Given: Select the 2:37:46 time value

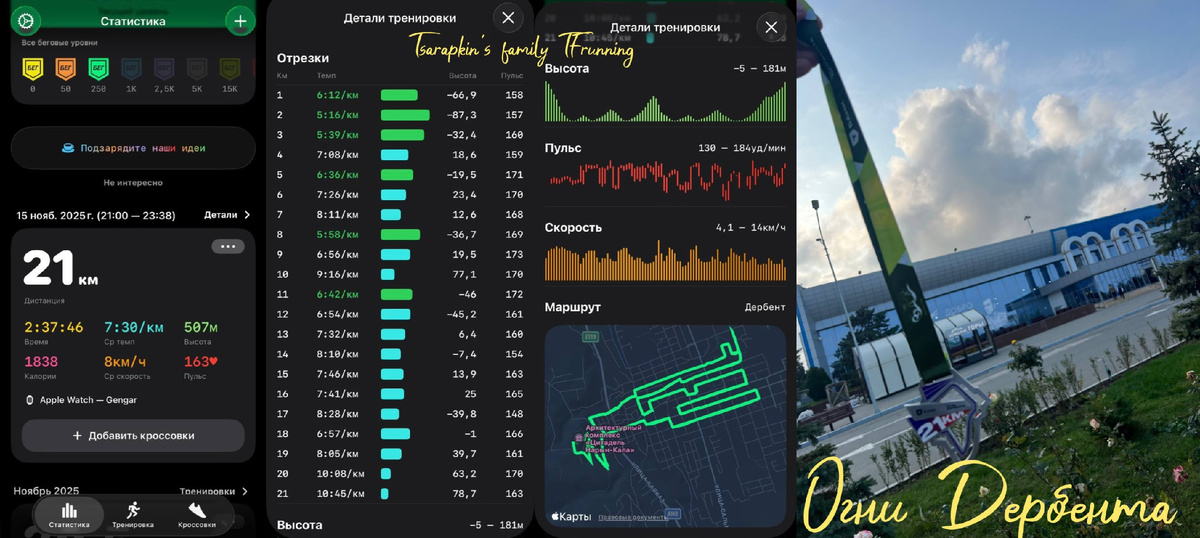Looking at the screenshot, I should (x=54, y=327).
